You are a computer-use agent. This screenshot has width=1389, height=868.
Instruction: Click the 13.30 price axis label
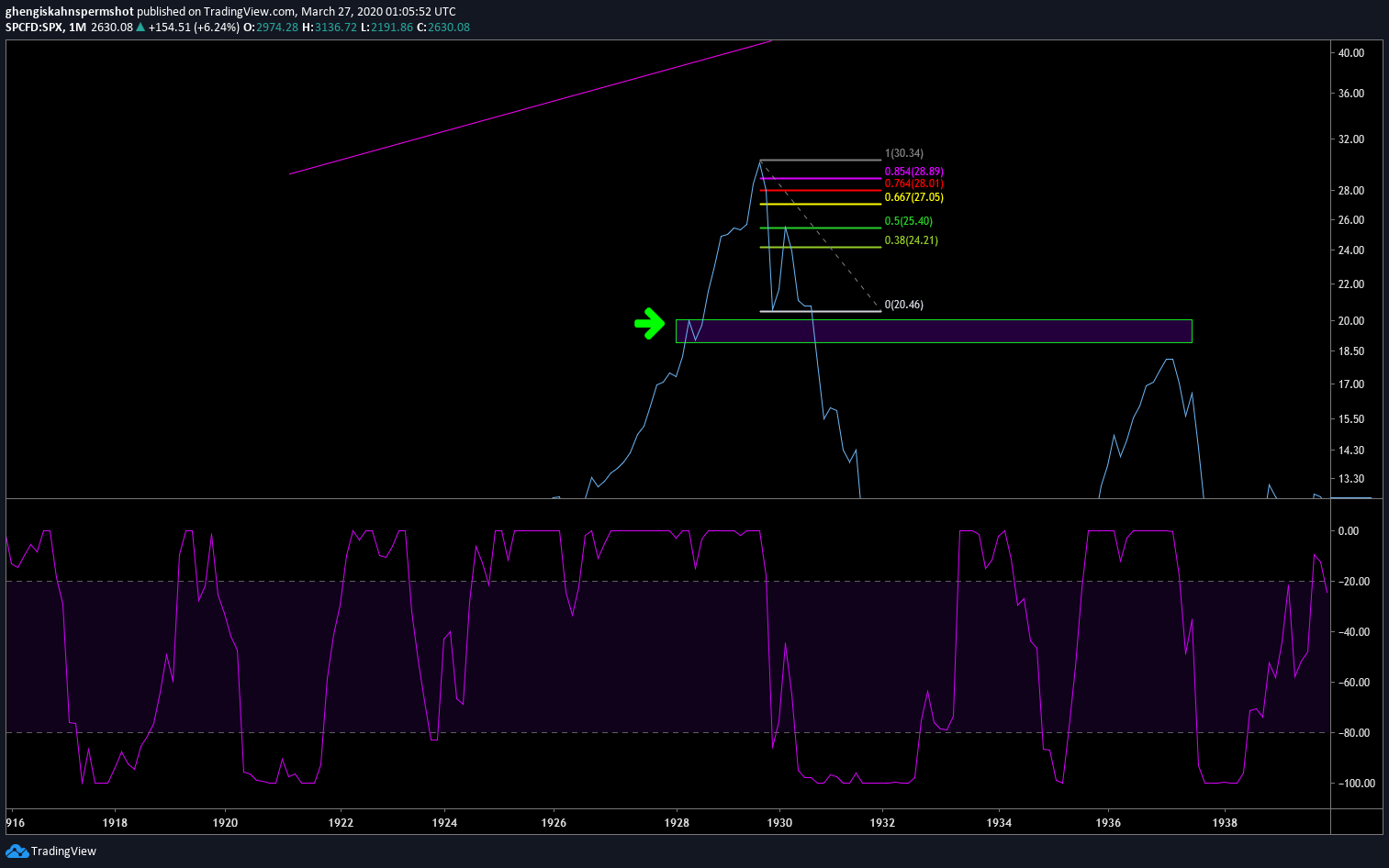pyautogui.click(x=1351, y=479)
